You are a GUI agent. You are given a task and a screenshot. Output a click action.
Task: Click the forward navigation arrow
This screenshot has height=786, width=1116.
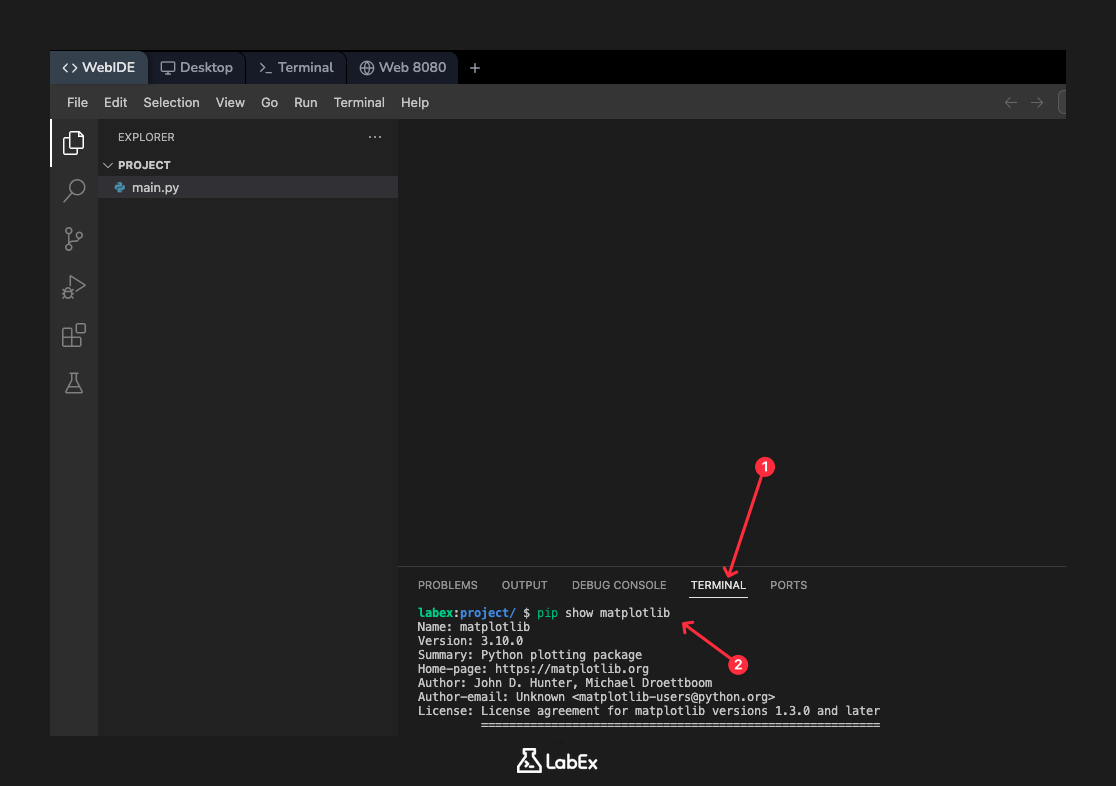(1036, 101)
